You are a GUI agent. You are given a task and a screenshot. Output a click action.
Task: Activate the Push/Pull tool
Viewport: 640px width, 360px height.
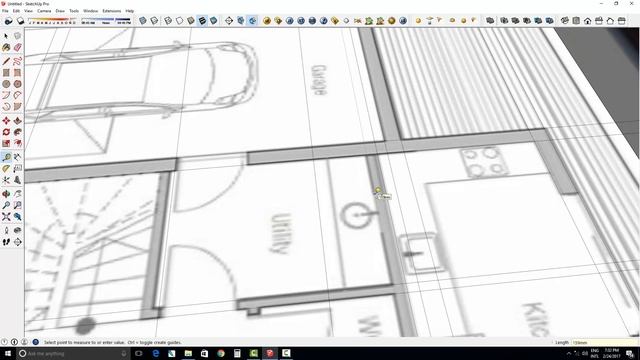pos(18,121)
